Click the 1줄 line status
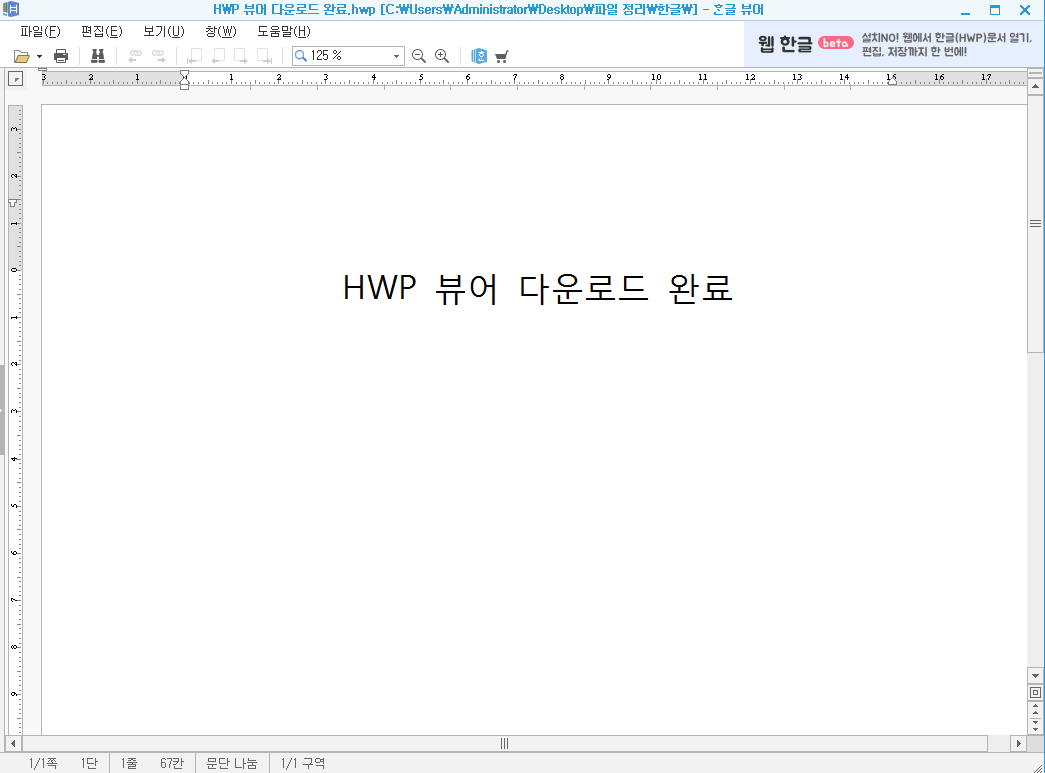The image size is (1045, 773). point(129,763)
